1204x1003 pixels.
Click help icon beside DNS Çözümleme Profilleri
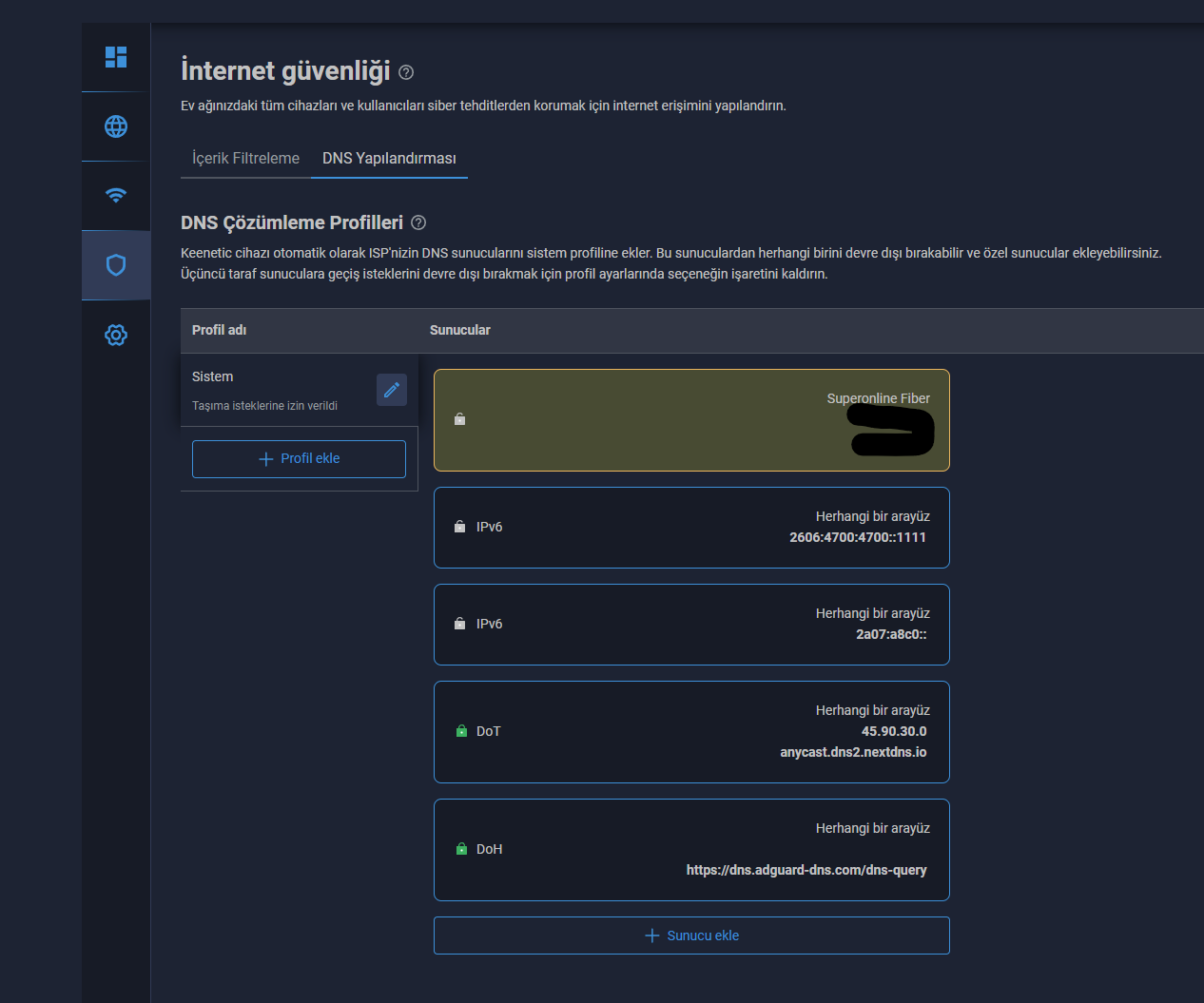[418, 222]
